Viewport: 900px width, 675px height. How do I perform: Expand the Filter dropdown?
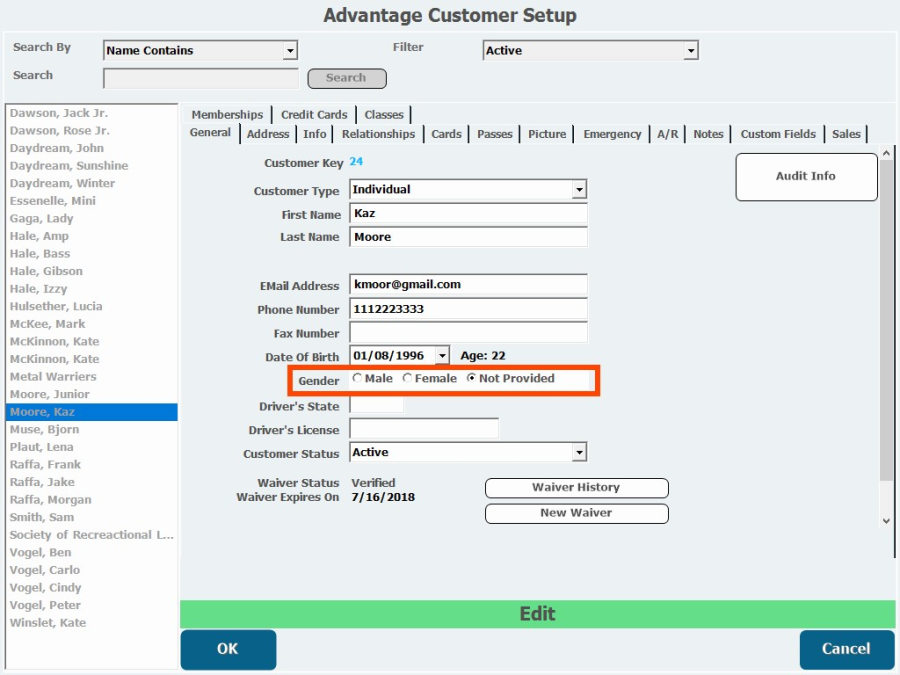click(690, 51)
